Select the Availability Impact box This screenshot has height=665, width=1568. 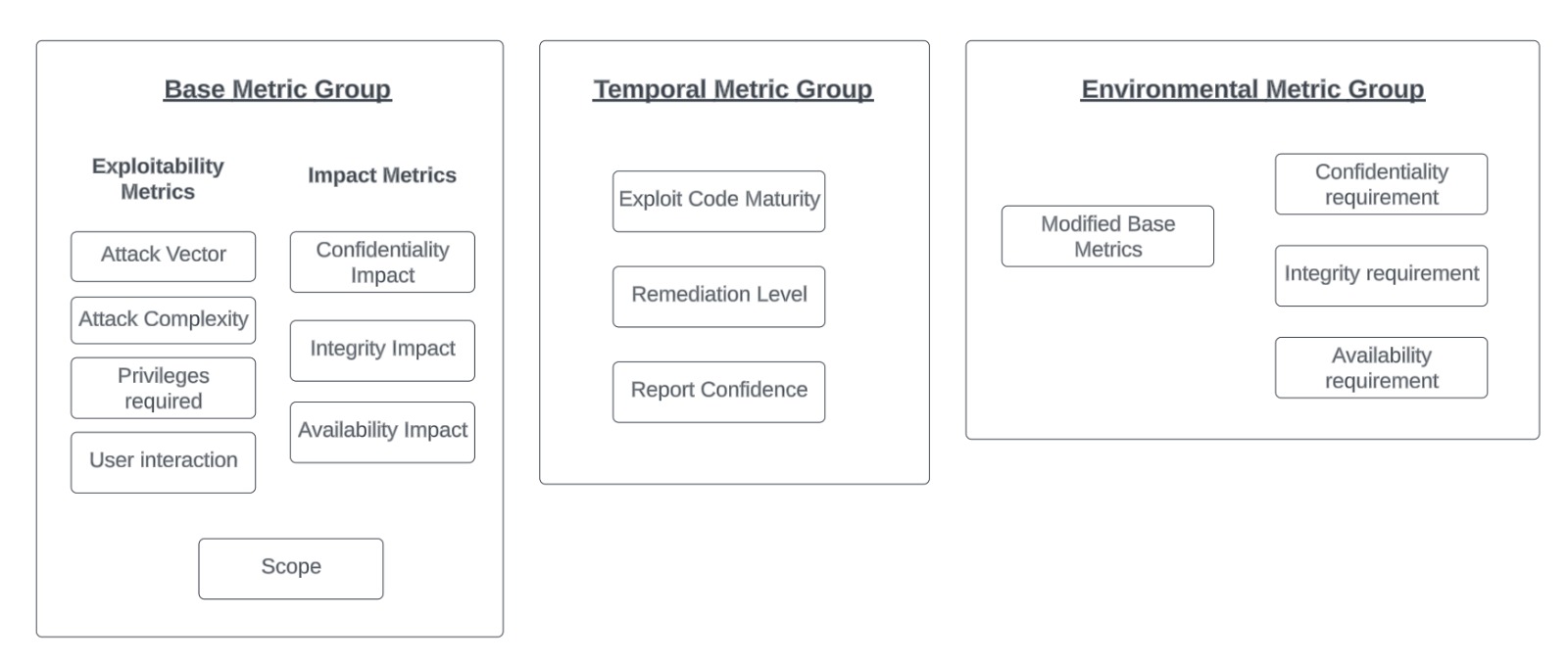pyautogui.click(x=382, y=432)
